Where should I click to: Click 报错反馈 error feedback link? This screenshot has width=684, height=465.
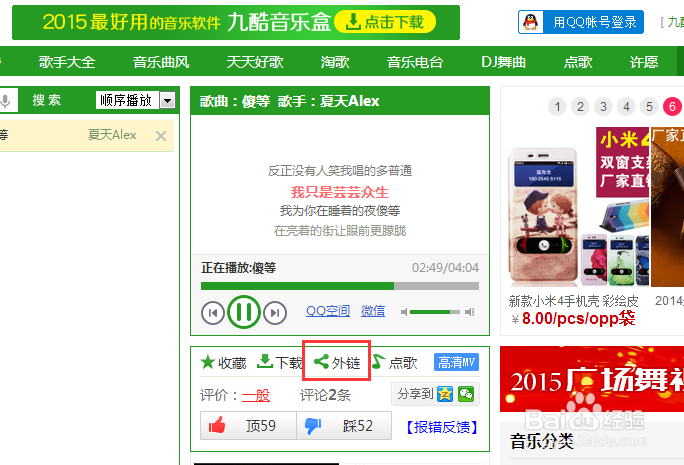pos(442,427)
